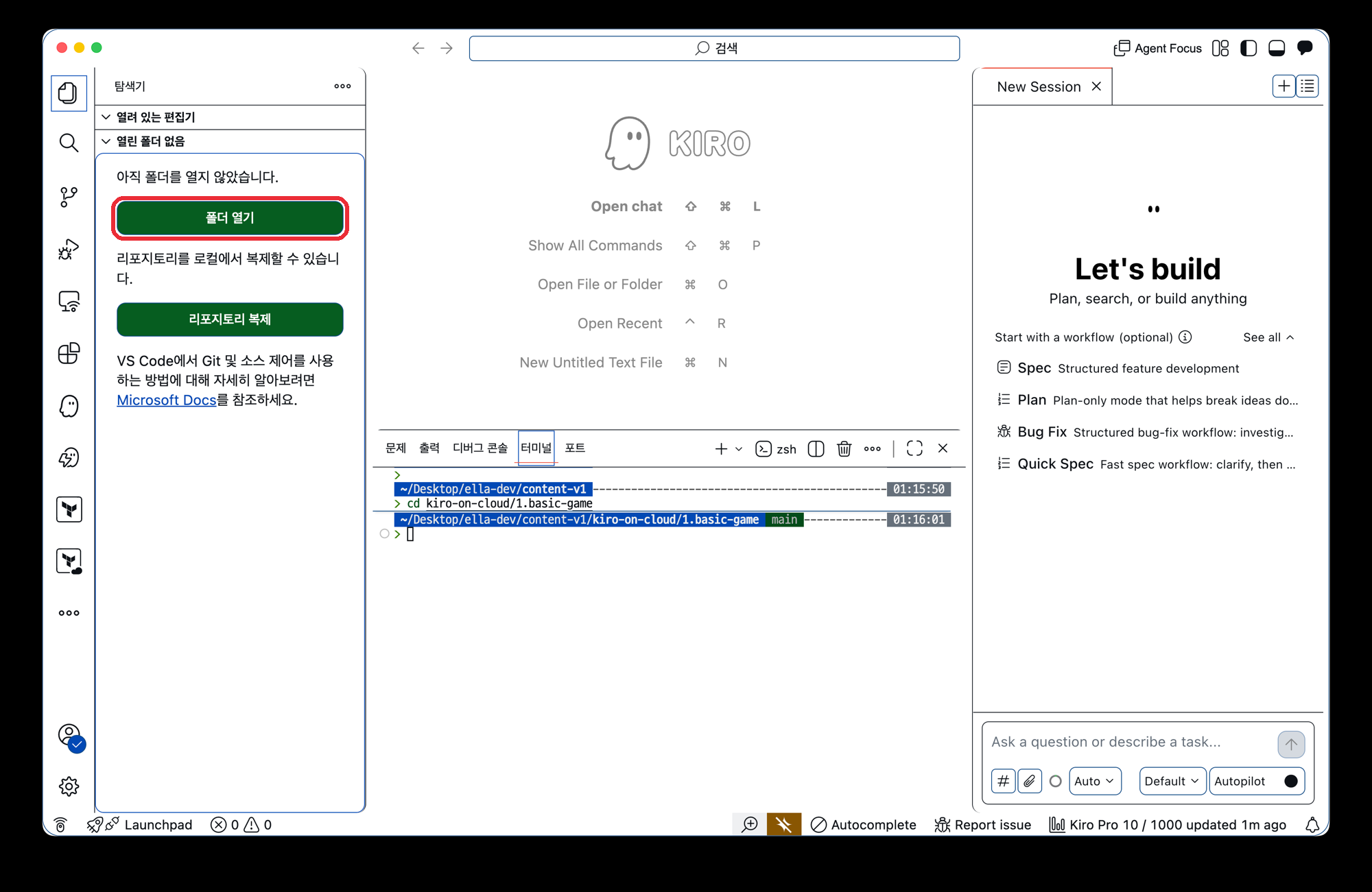Click Launchpad in the status bar
The width and height of the screenshot is (1372, 892).
click(x=140, y=825)
